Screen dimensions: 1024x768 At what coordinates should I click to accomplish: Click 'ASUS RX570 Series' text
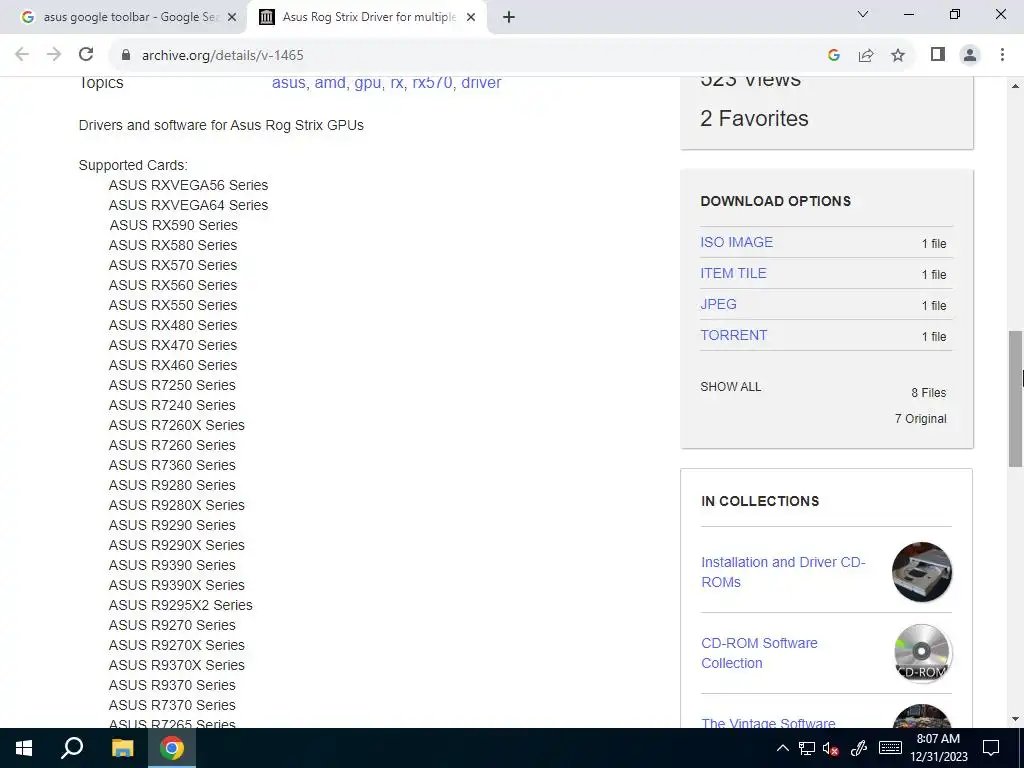tap(172, 265)
